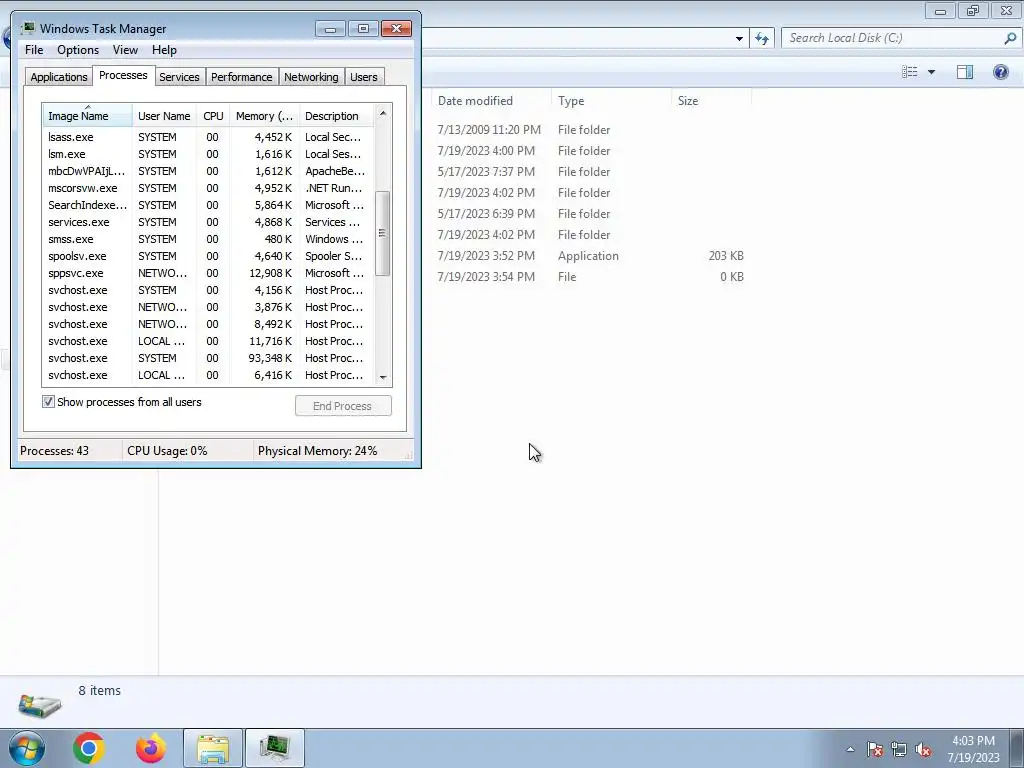Select the spoolsv.exe process row
This screenshot has width=1024, height=768.
pos(208,256)
